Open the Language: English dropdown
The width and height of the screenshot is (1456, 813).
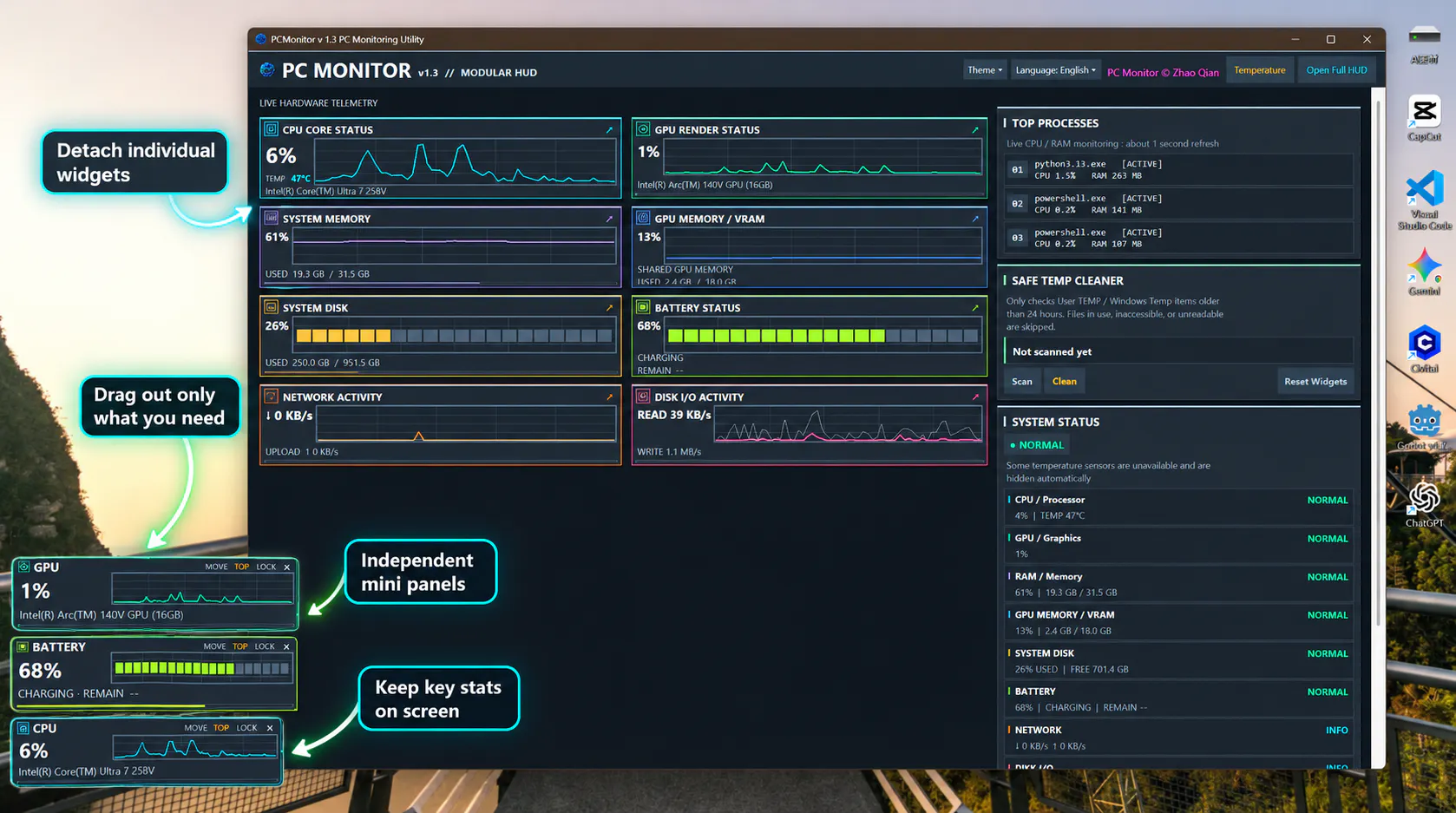coord(1055,70)
